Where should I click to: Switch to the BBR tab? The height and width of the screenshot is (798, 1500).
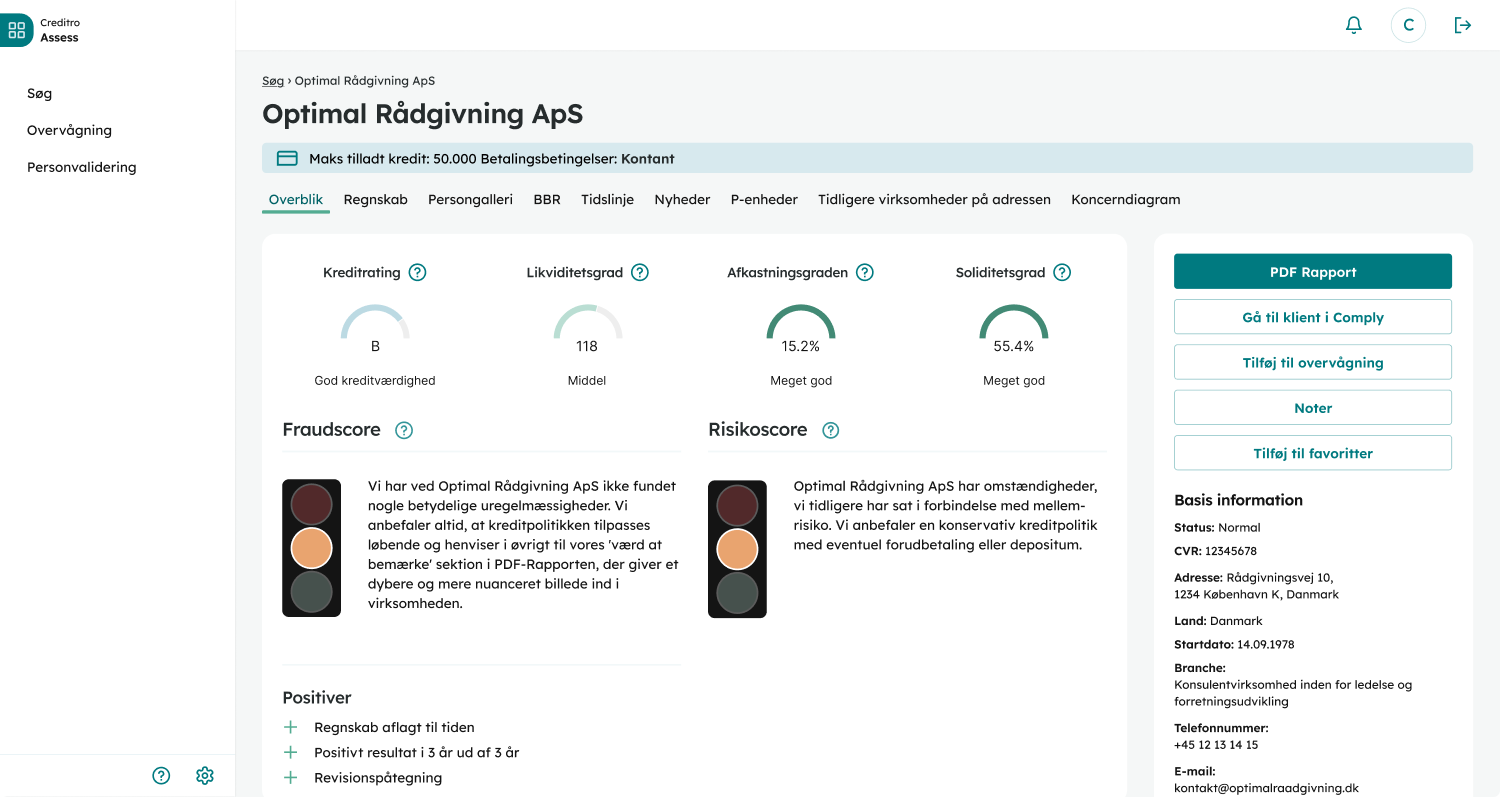point(547,199)
